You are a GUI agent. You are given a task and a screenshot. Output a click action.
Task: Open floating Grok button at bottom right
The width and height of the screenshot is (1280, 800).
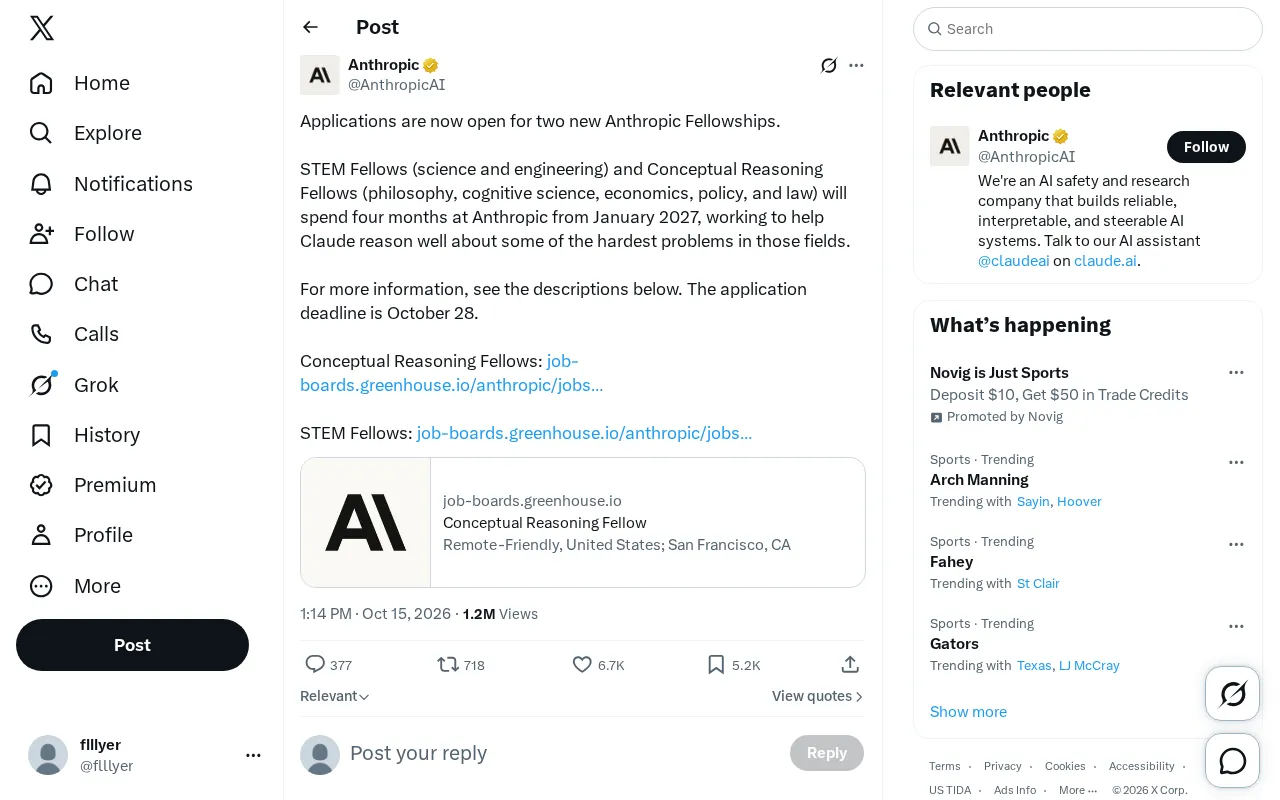(x=1233, y=693)
